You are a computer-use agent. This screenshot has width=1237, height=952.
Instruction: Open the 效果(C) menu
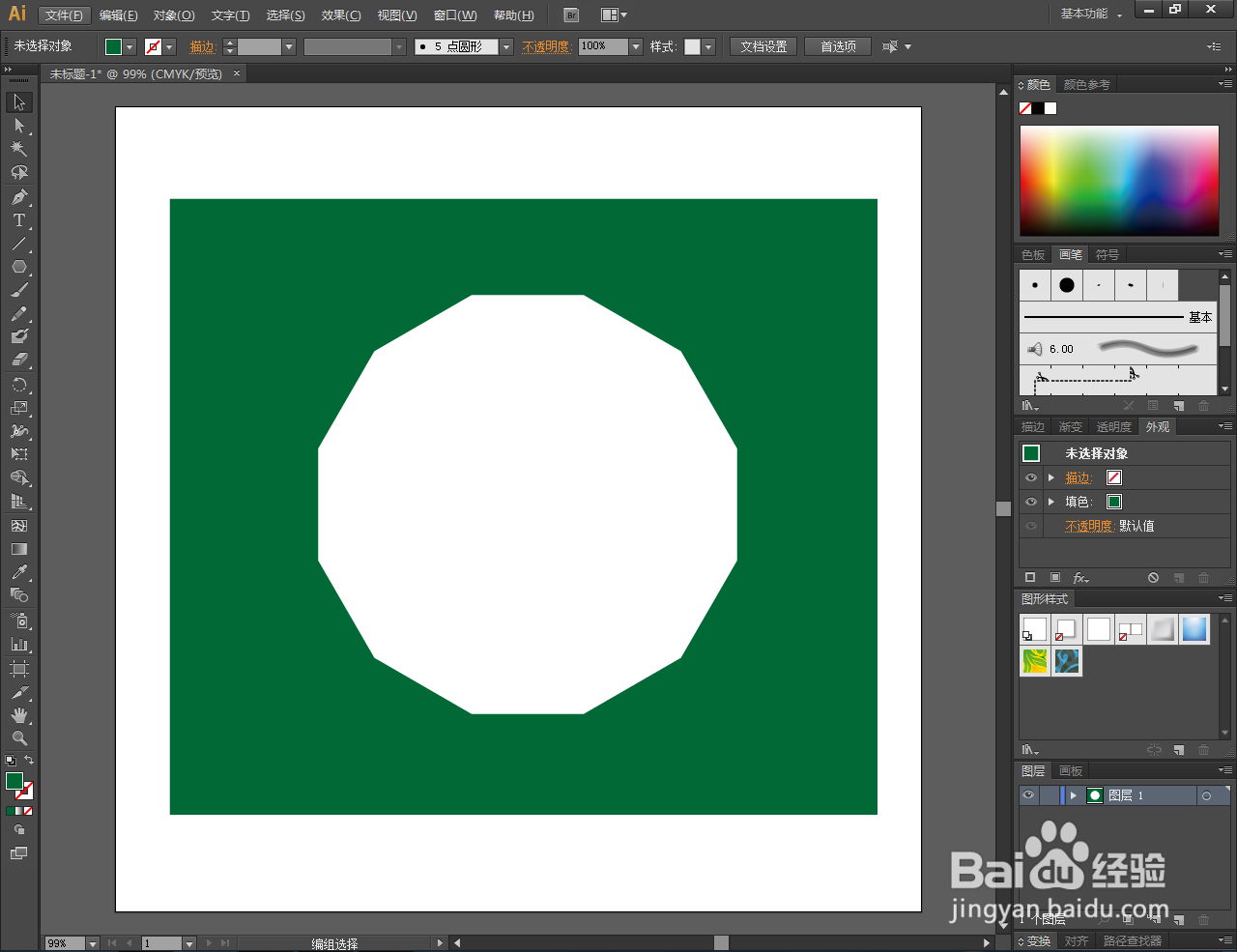341,15
